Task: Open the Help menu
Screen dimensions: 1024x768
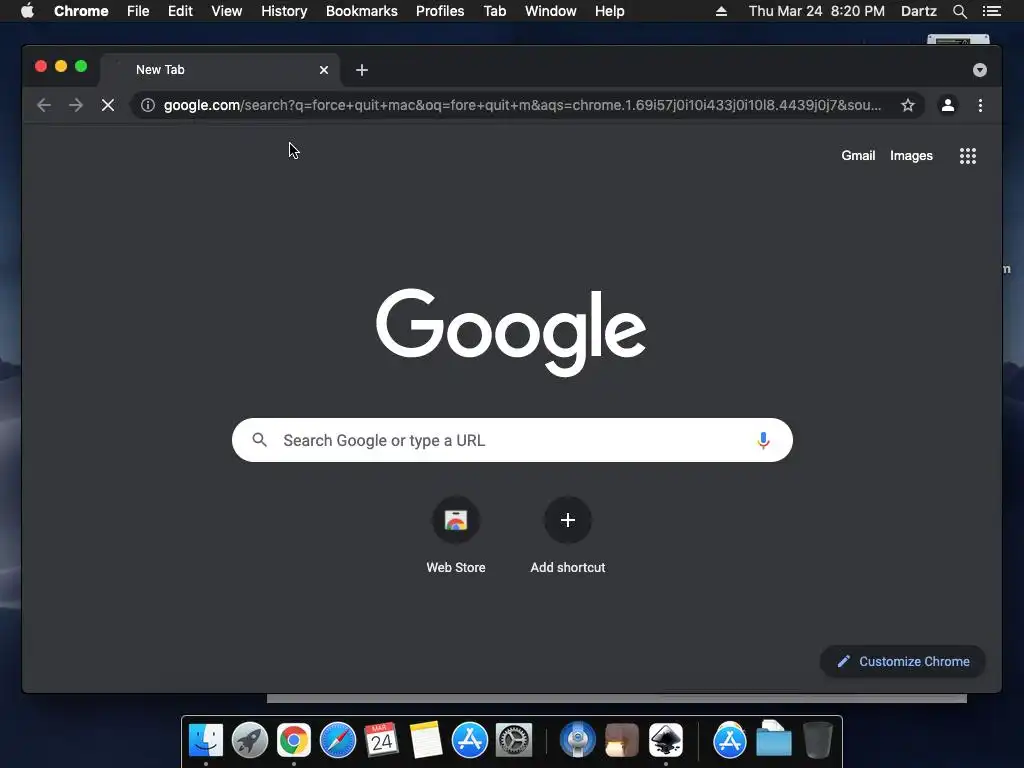Action: (x=609, y=11)
